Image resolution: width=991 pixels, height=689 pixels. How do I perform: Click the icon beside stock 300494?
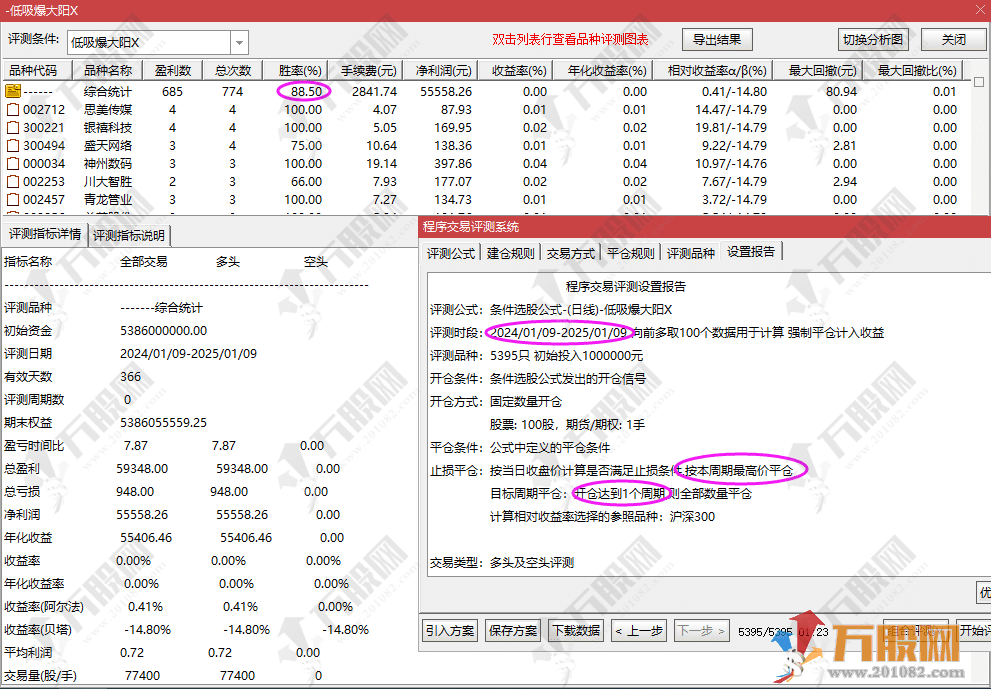(13, 145)
